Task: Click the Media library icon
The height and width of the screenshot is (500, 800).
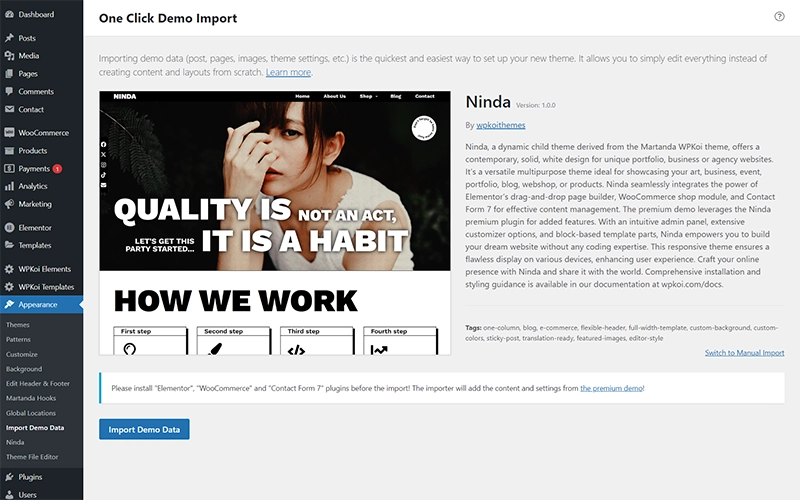Action: (x=9, y=56)
